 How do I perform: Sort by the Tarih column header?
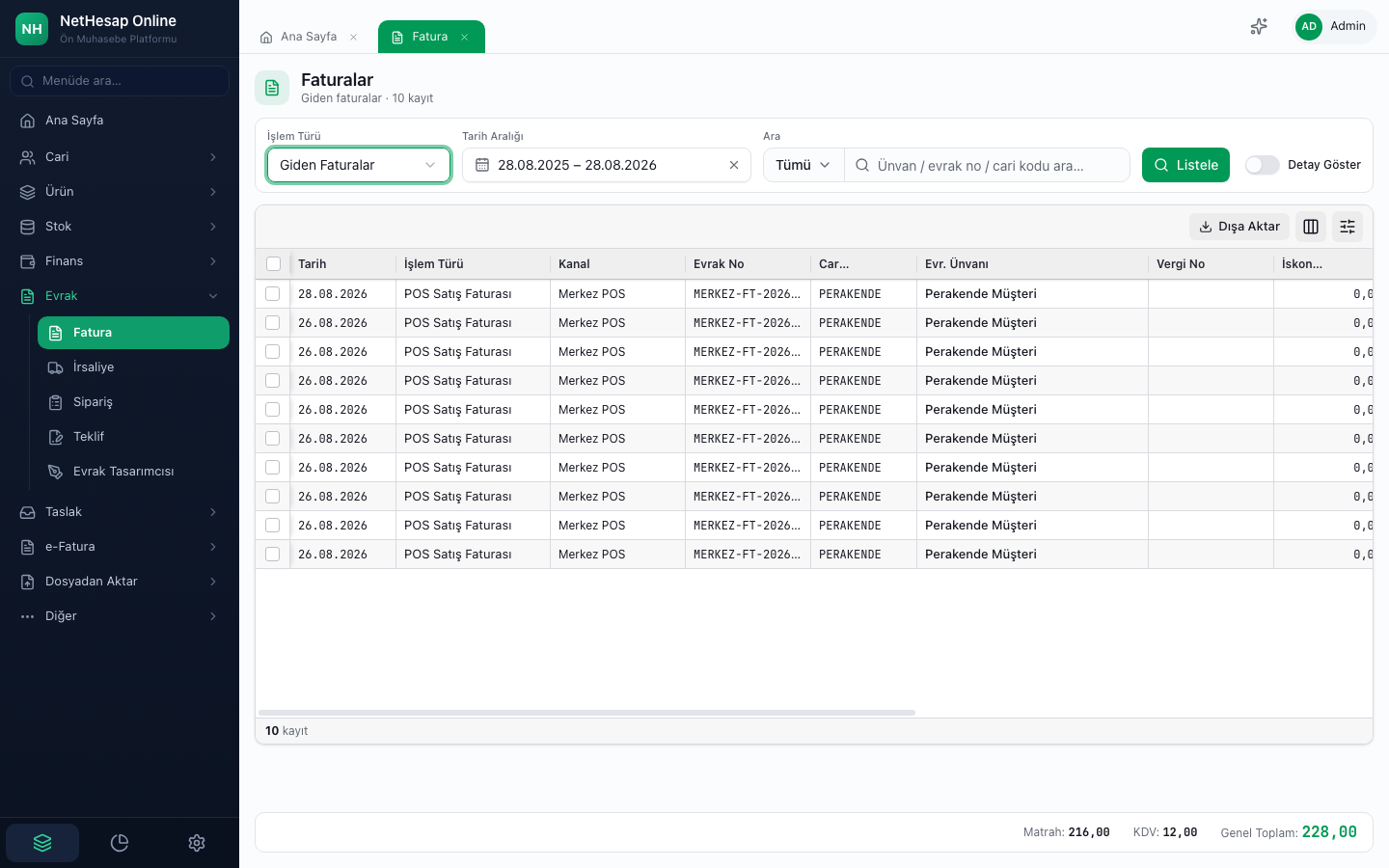[342, 264]
